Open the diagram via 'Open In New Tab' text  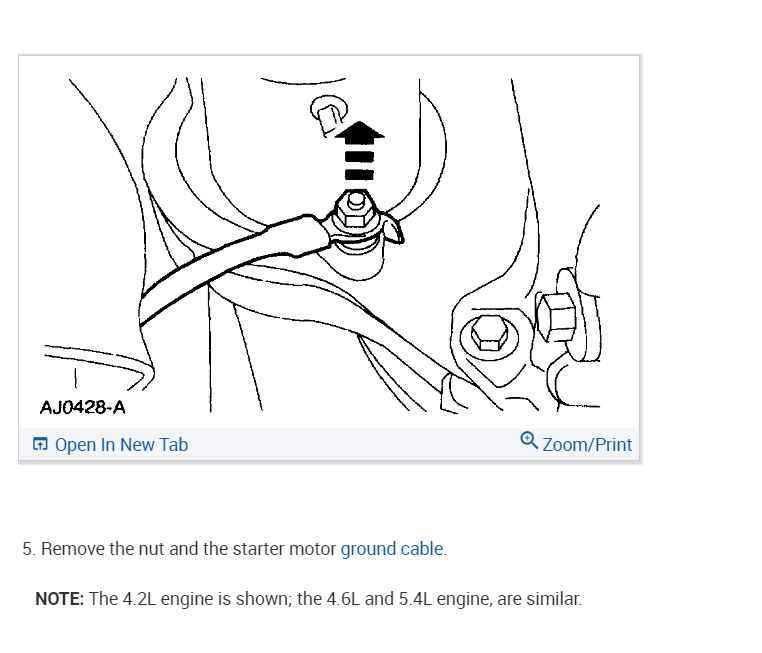point(121,445)
